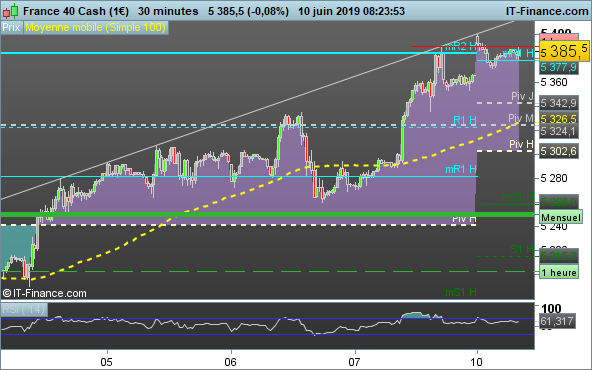Image resolution: width=592 pixels, height=370 pixels.
Task: Click the Piv M pivot label
Action: point(521,118)
